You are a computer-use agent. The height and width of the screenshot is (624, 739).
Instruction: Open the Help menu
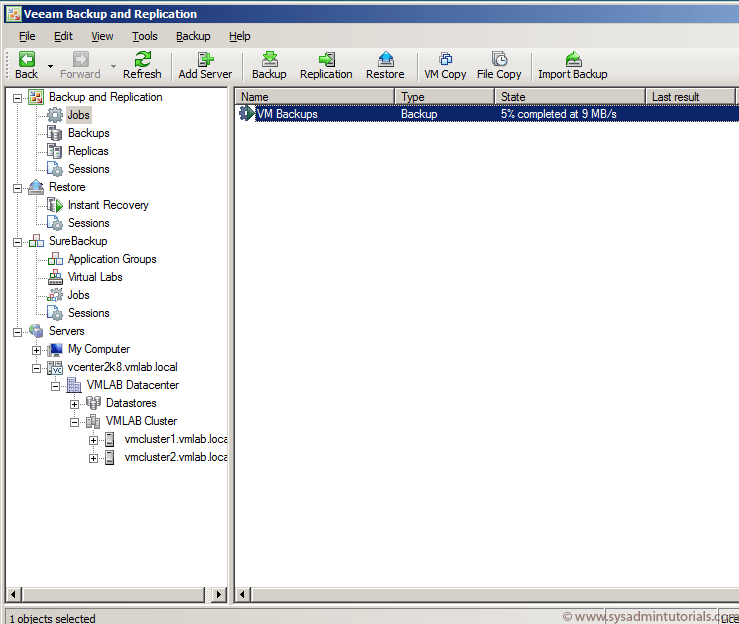pyautogui.click(x=239, y=36)
